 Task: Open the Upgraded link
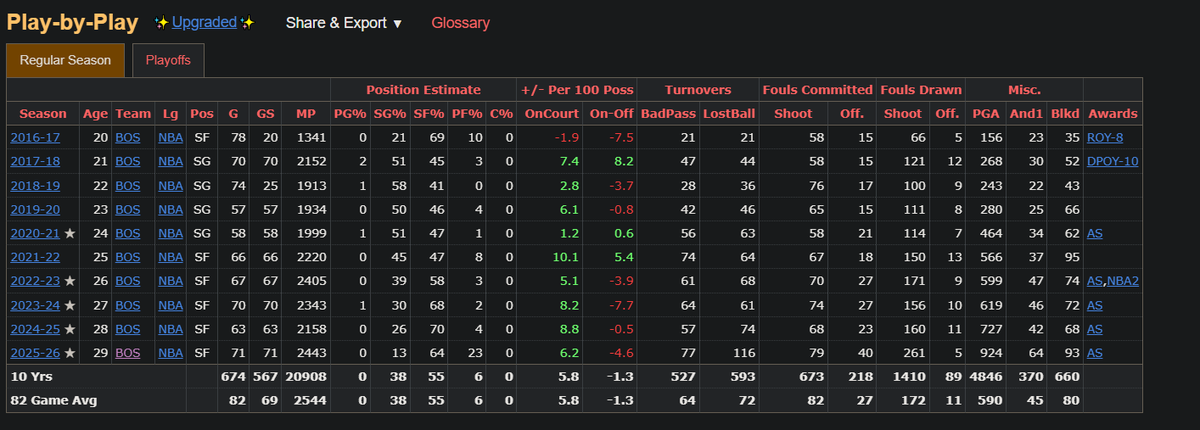(204, 22)
